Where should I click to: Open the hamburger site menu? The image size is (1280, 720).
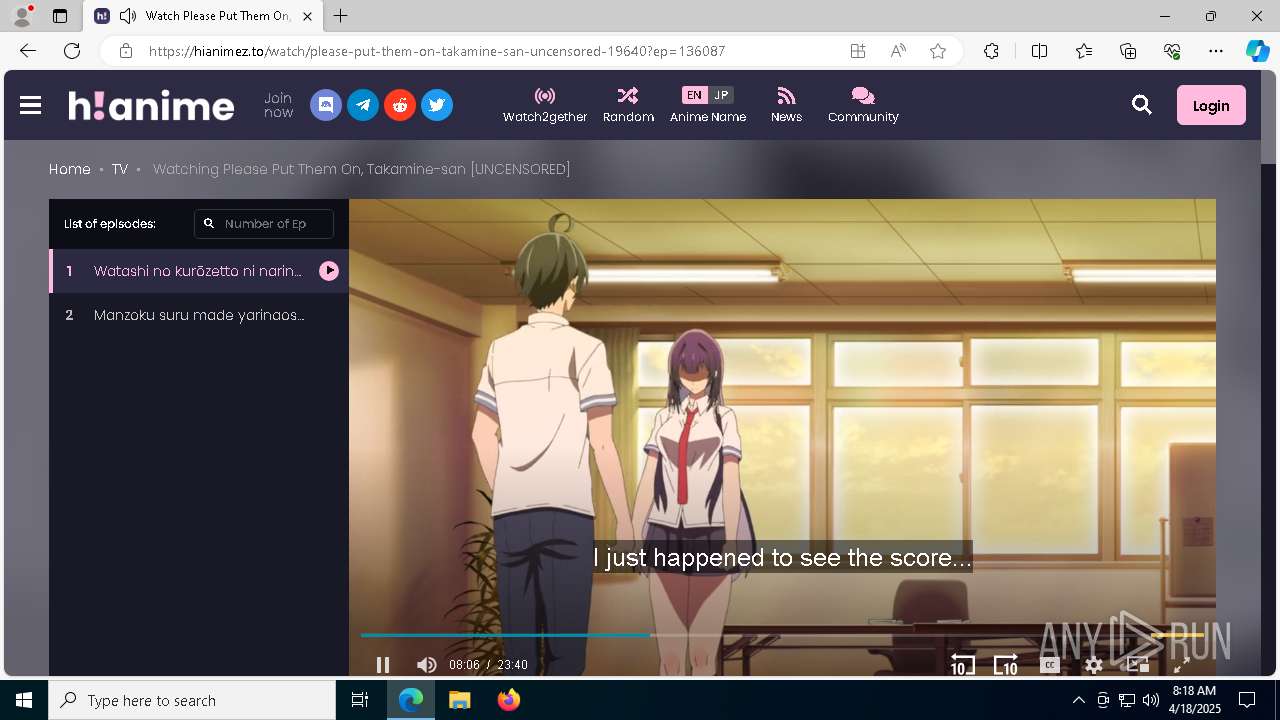click(x=31, y=105)
